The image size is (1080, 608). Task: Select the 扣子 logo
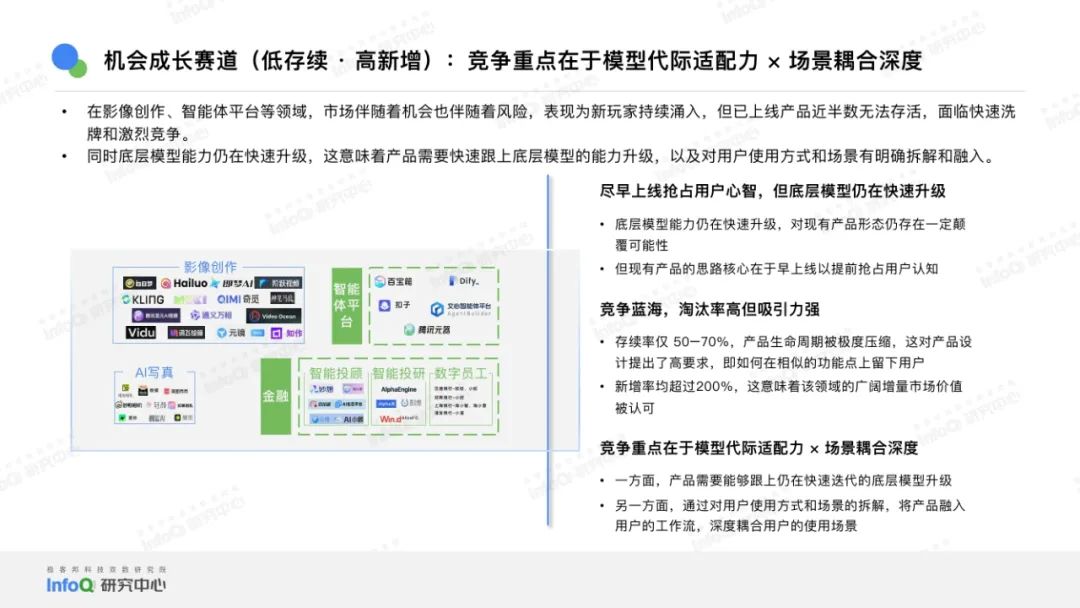click(395, 305)
